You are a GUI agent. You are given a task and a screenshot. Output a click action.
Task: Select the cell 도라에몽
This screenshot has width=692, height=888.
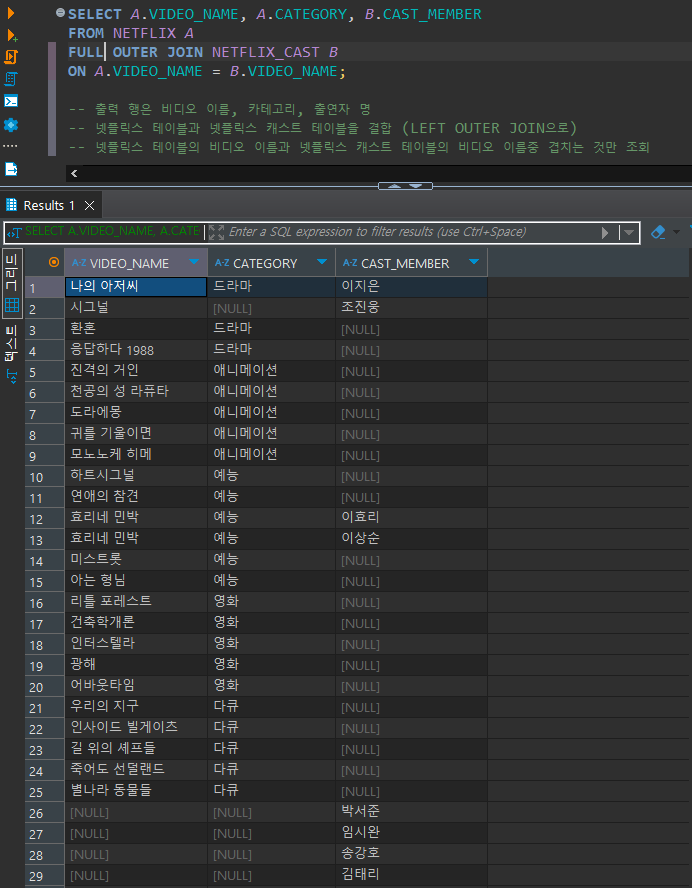tap(136, 412)
